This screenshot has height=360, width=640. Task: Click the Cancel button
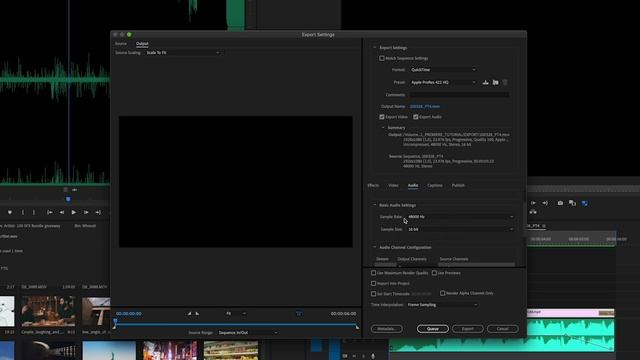(502, 329)
